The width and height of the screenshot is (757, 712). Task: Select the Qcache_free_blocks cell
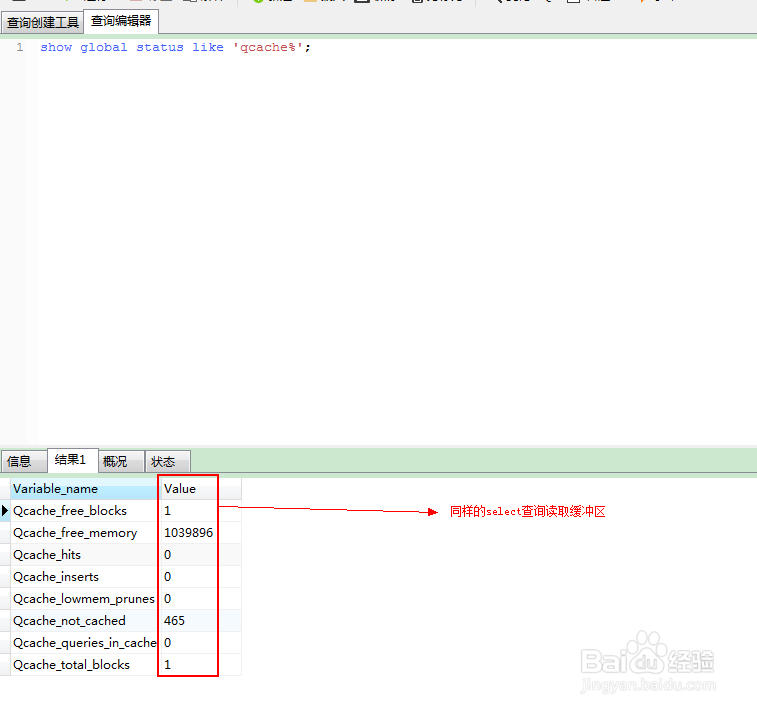(85, 511)
